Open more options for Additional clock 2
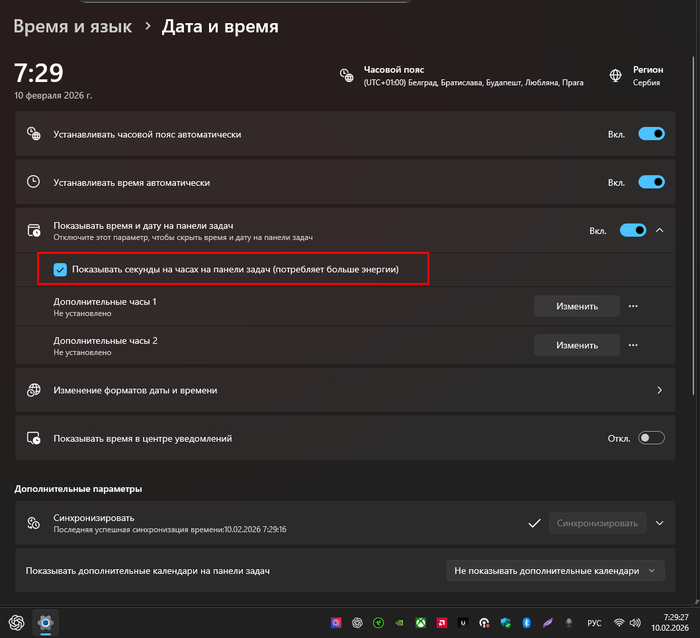The image size is (700, 638). 632,345
